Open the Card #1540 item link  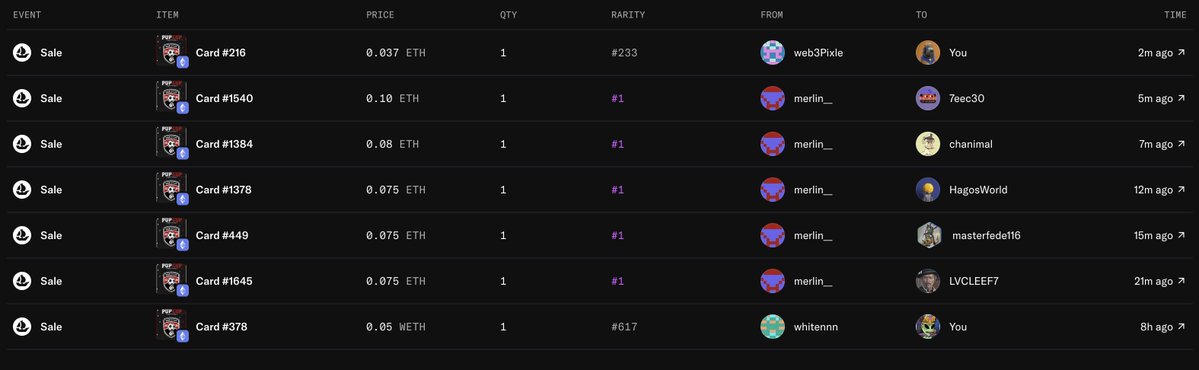point(224,99)
